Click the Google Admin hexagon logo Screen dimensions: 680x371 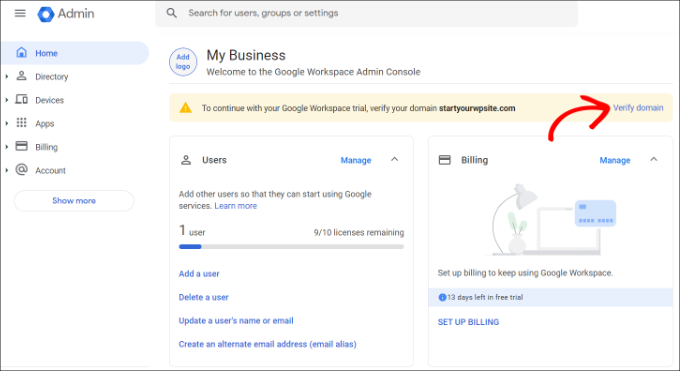(x=46, y=14)
